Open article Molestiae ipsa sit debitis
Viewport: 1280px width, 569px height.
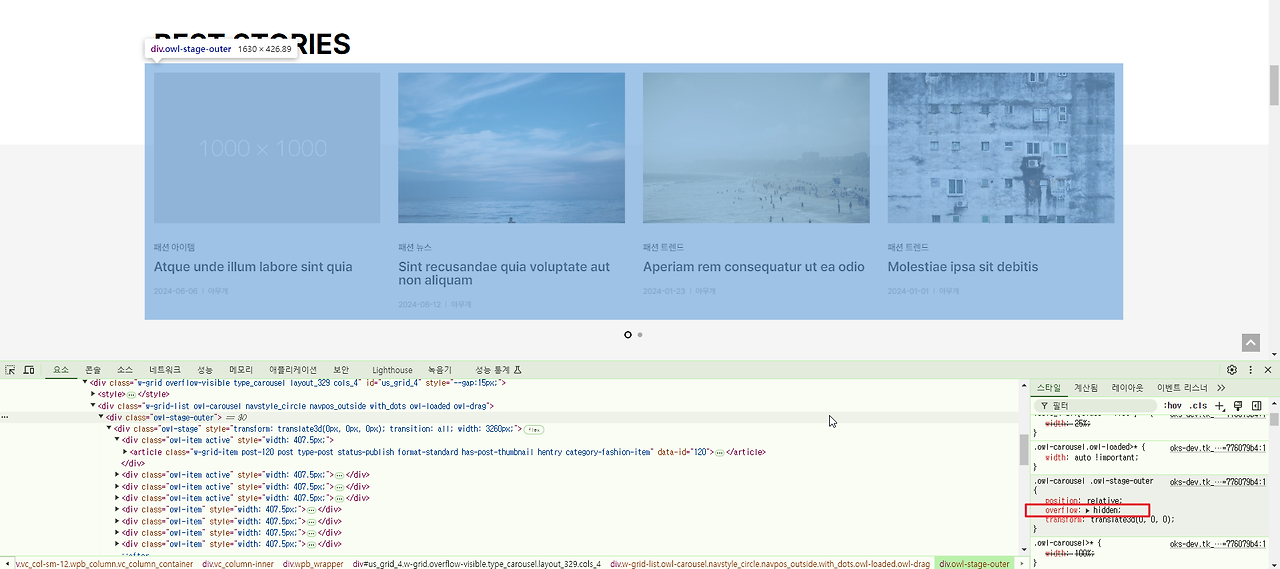963,267
